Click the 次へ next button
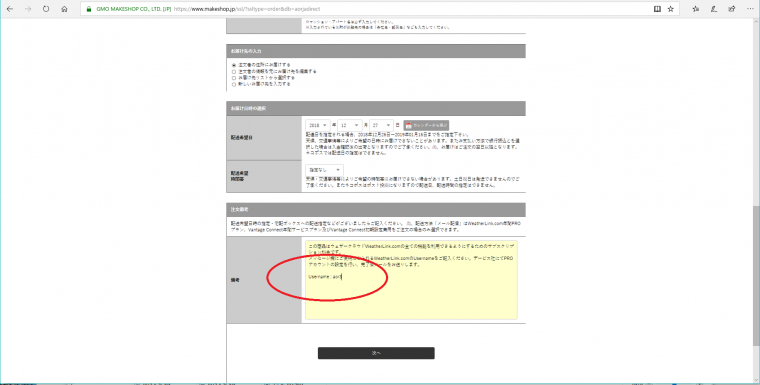The image size is (760, 385). pos(376,353)
